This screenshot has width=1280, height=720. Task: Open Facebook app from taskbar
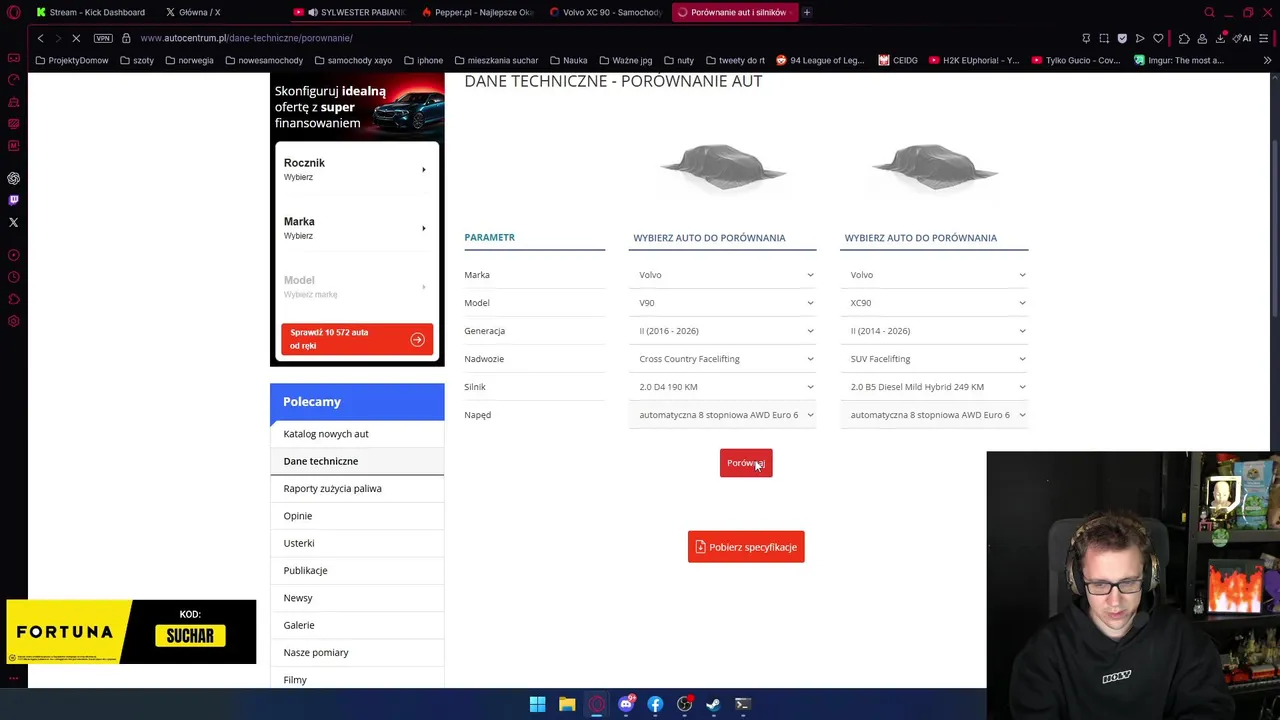(x=655, y=704)
